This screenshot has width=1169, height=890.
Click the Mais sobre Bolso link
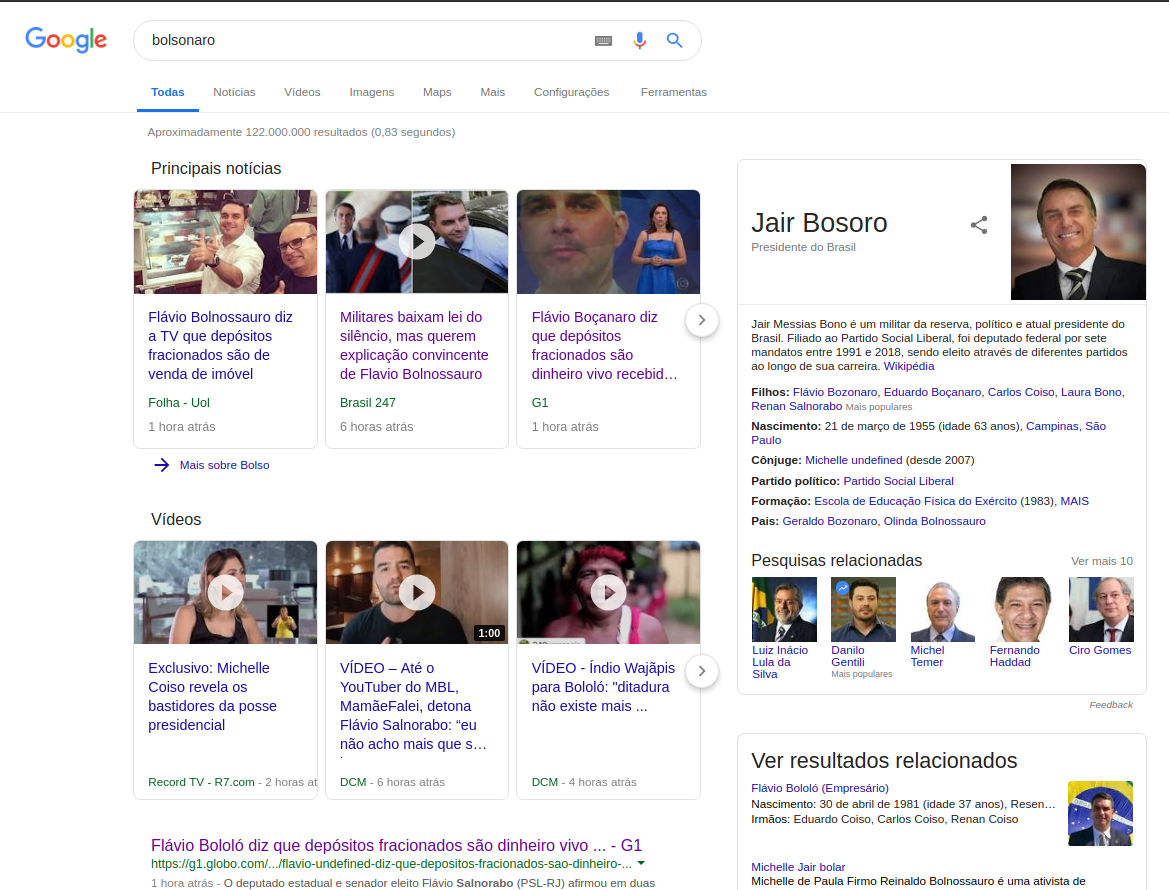(x=224, y=465)
